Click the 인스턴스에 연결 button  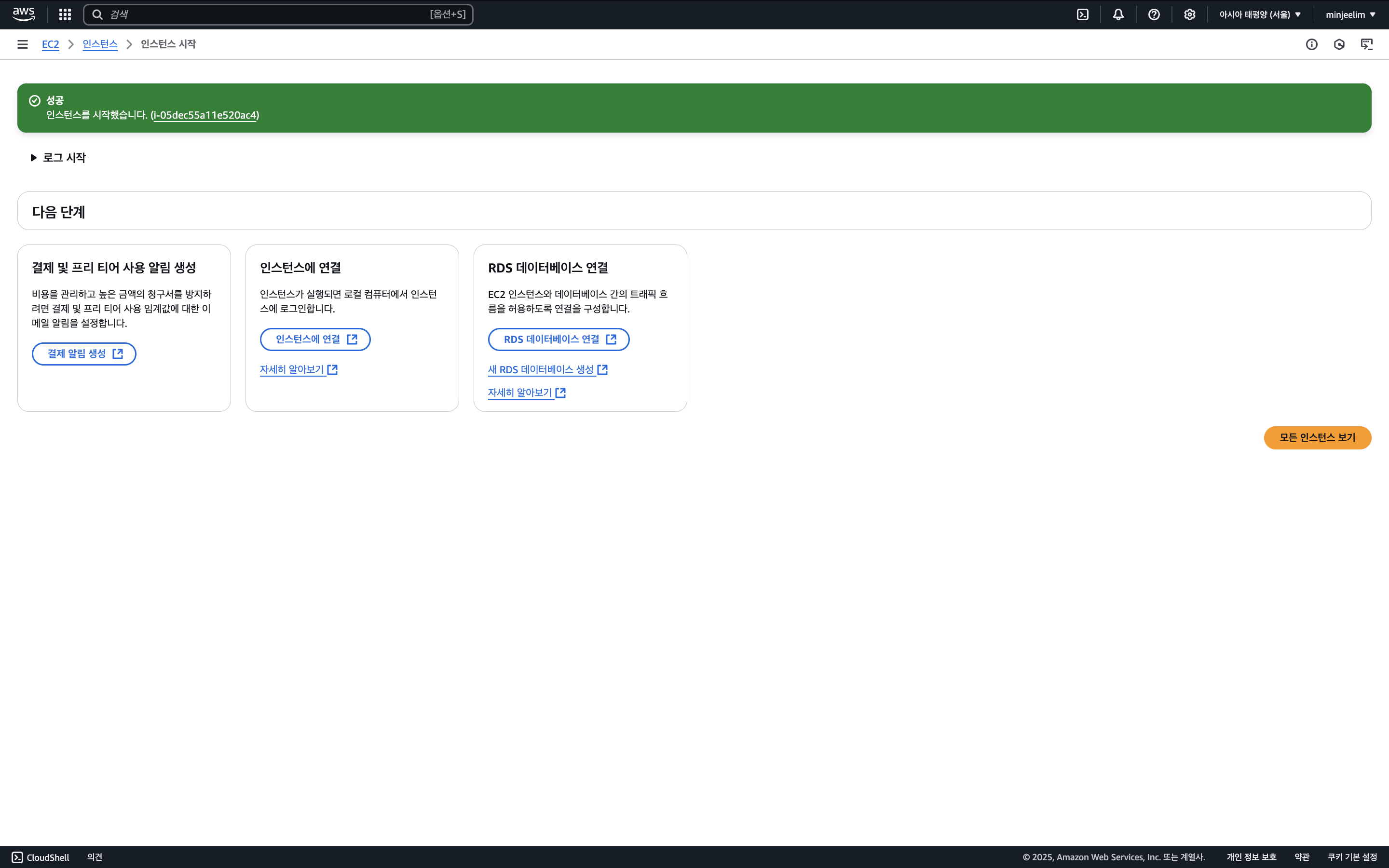315,339
